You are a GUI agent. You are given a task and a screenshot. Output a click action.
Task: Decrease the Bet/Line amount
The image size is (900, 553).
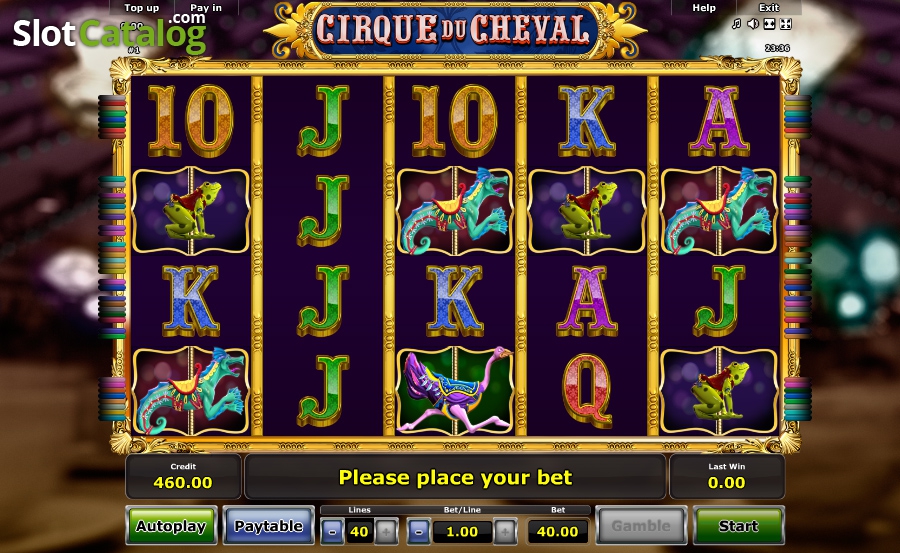point(418,532)
